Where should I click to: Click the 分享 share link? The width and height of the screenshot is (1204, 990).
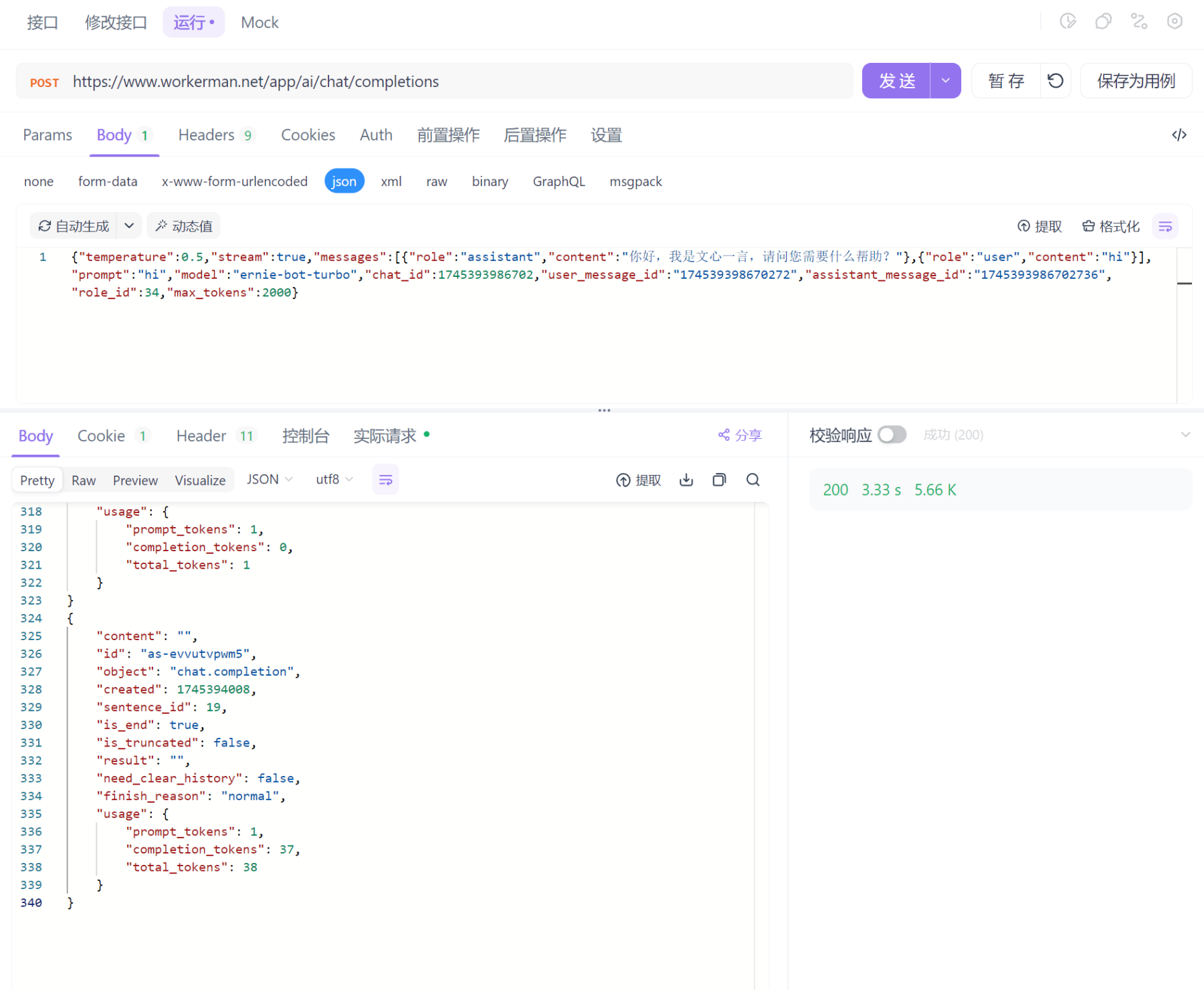740,435
